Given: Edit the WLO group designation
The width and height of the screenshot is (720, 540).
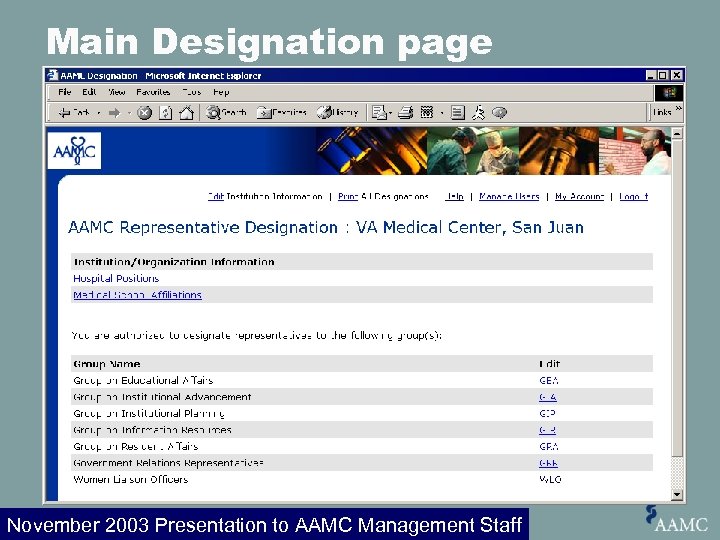Looking at the screenshot, I should point(550,479).
